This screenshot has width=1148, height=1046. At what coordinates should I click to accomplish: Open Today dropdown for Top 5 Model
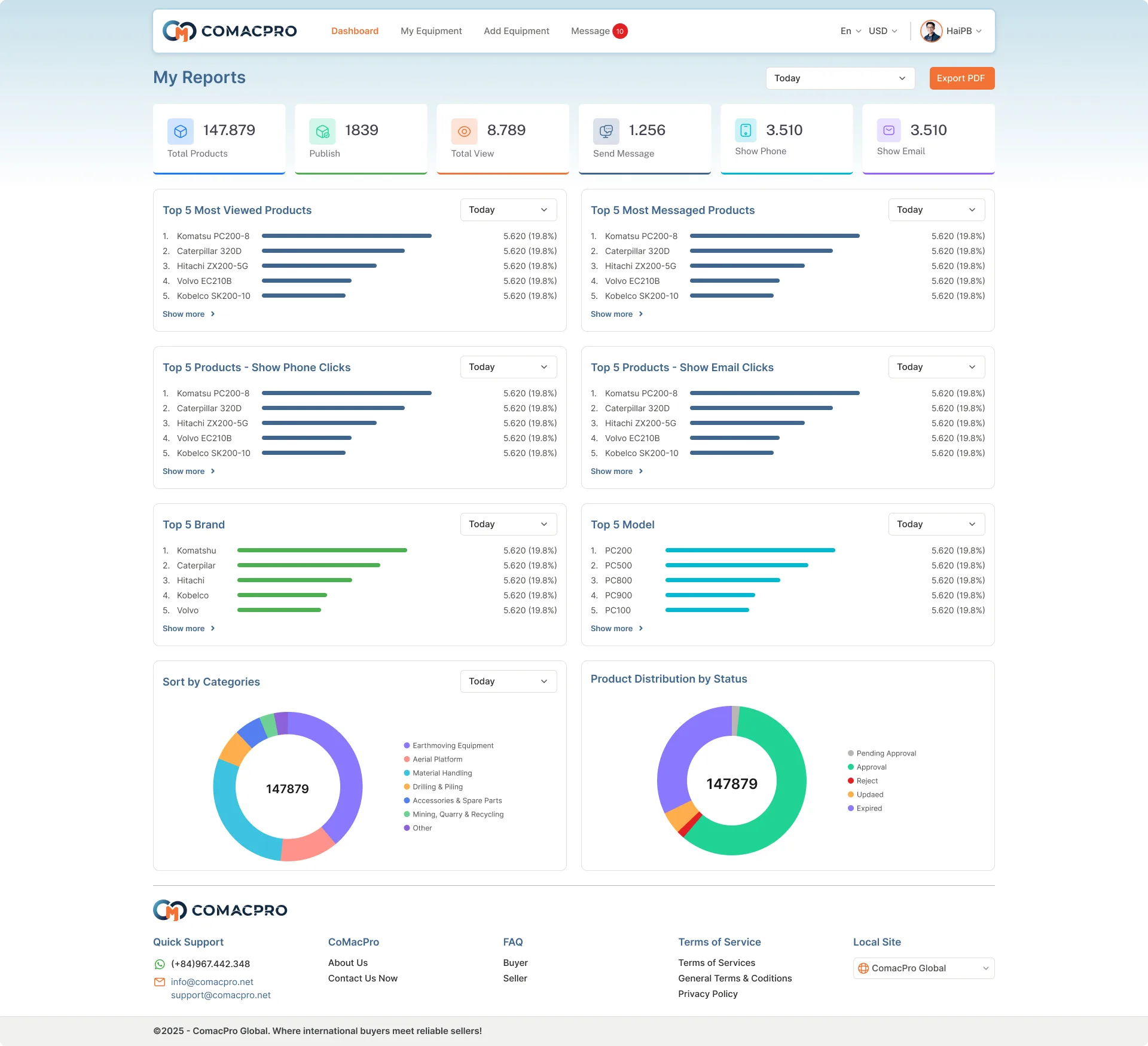point(936,524)
